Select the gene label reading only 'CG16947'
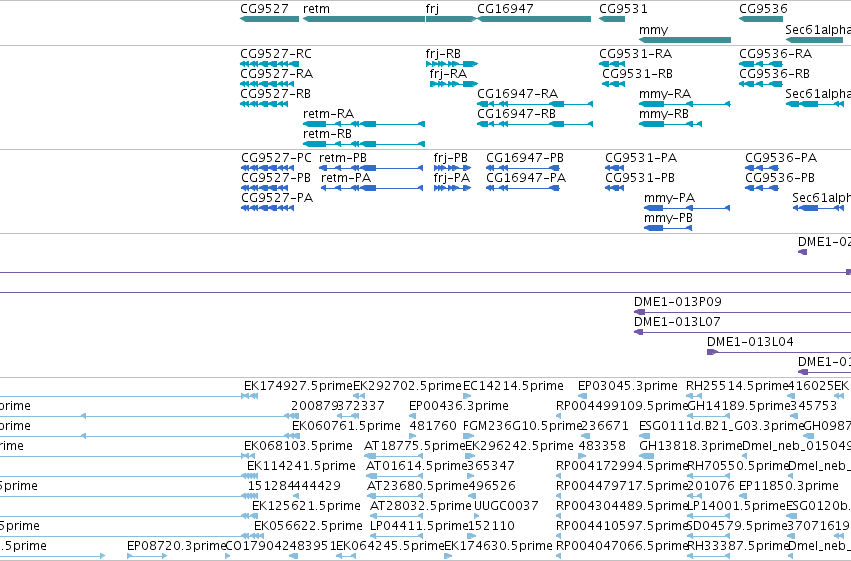The width and height of the screenshot is (851, 561). 505,9
